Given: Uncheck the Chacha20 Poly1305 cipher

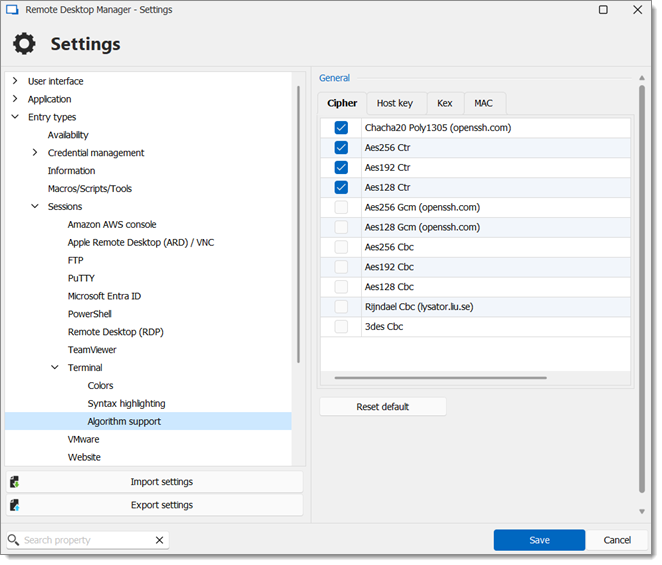Looking at the screenshot, I should tap(341, 128).
